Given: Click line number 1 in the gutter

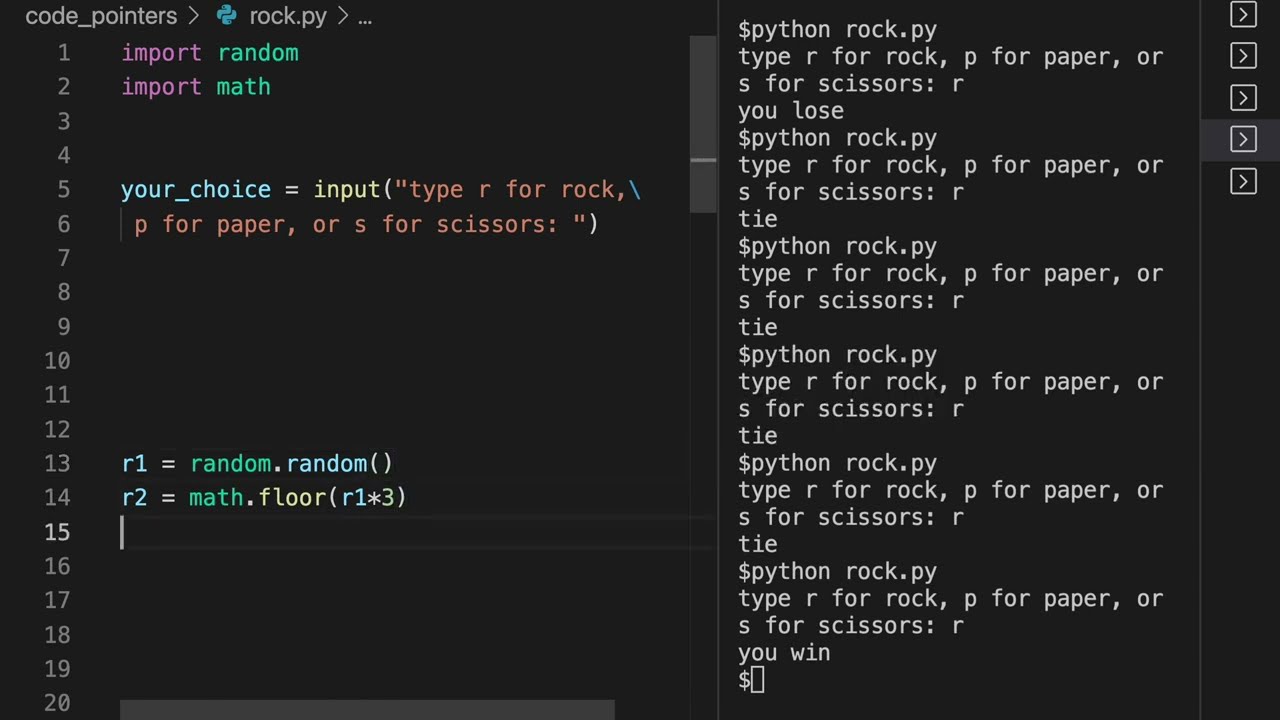Looking at the screenshot, I should (64, 53).
